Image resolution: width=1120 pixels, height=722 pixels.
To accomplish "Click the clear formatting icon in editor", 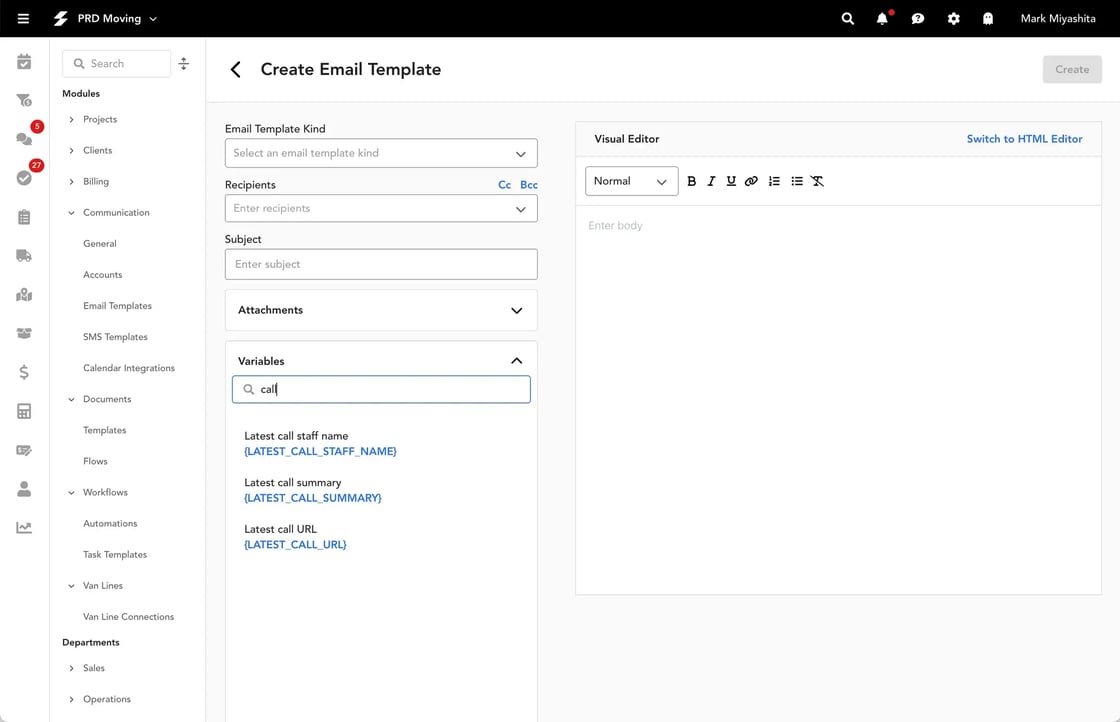I will click(x=817, y=181).
